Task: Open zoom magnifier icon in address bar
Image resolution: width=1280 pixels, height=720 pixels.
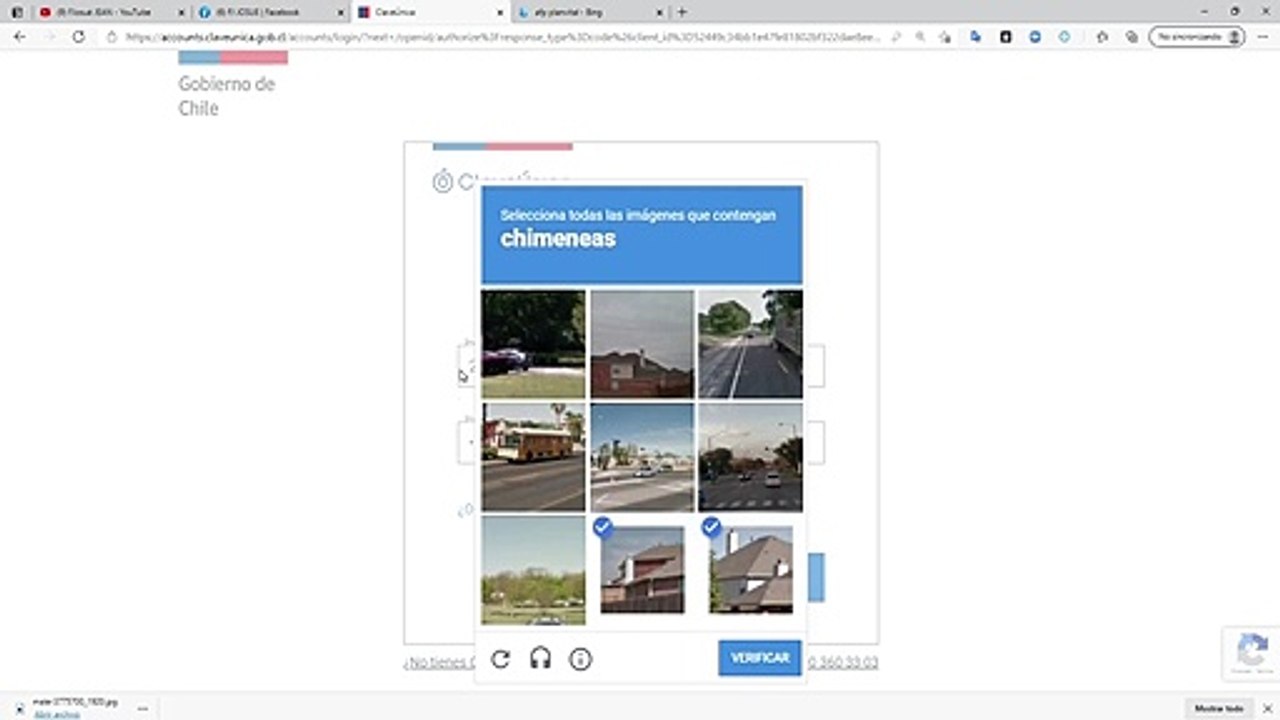Action: tap(920, 36)
